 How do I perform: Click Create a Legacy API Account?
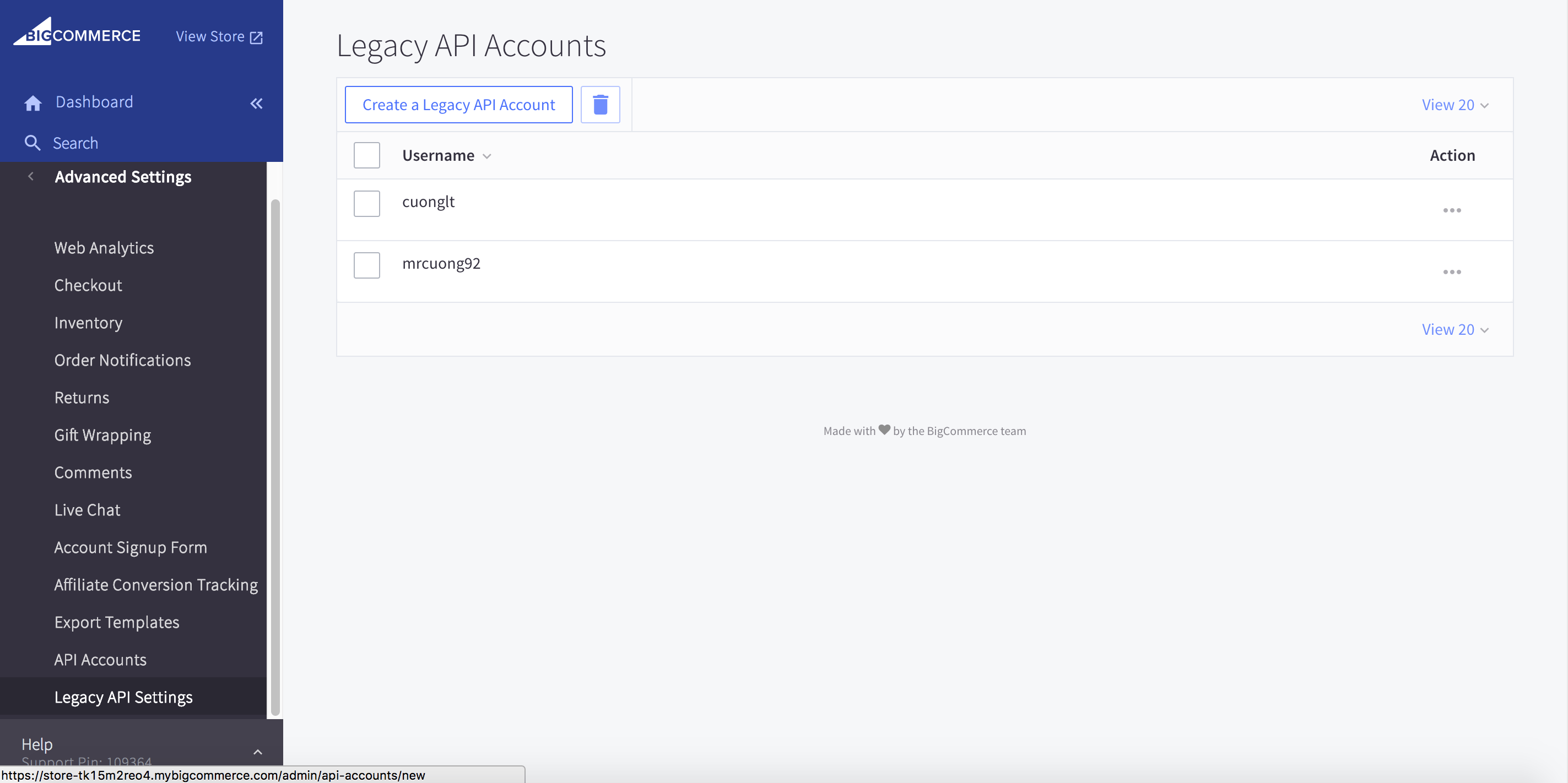click(458, 105)
